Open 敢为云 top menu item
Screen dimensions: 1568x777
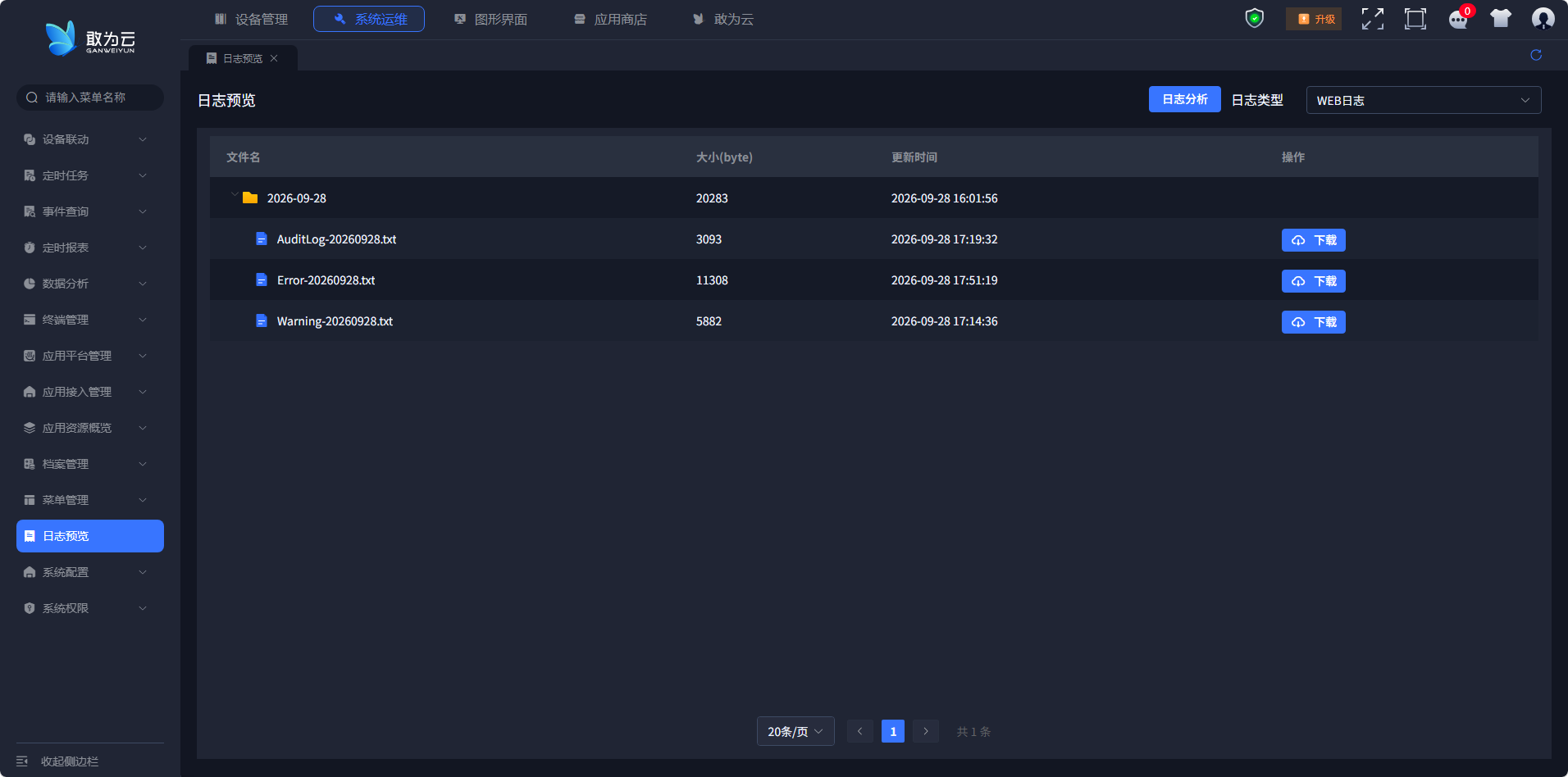[x=723, y=19]
